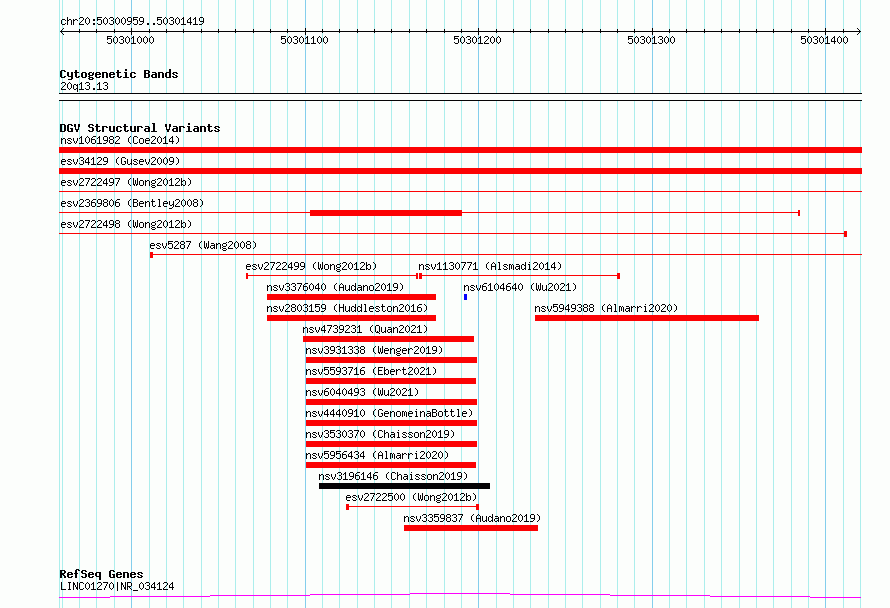Click the esv2369806 (Bentley2008) label
Image resolution: width=890 pixels, height=608 pixels.
coord(132,203)
